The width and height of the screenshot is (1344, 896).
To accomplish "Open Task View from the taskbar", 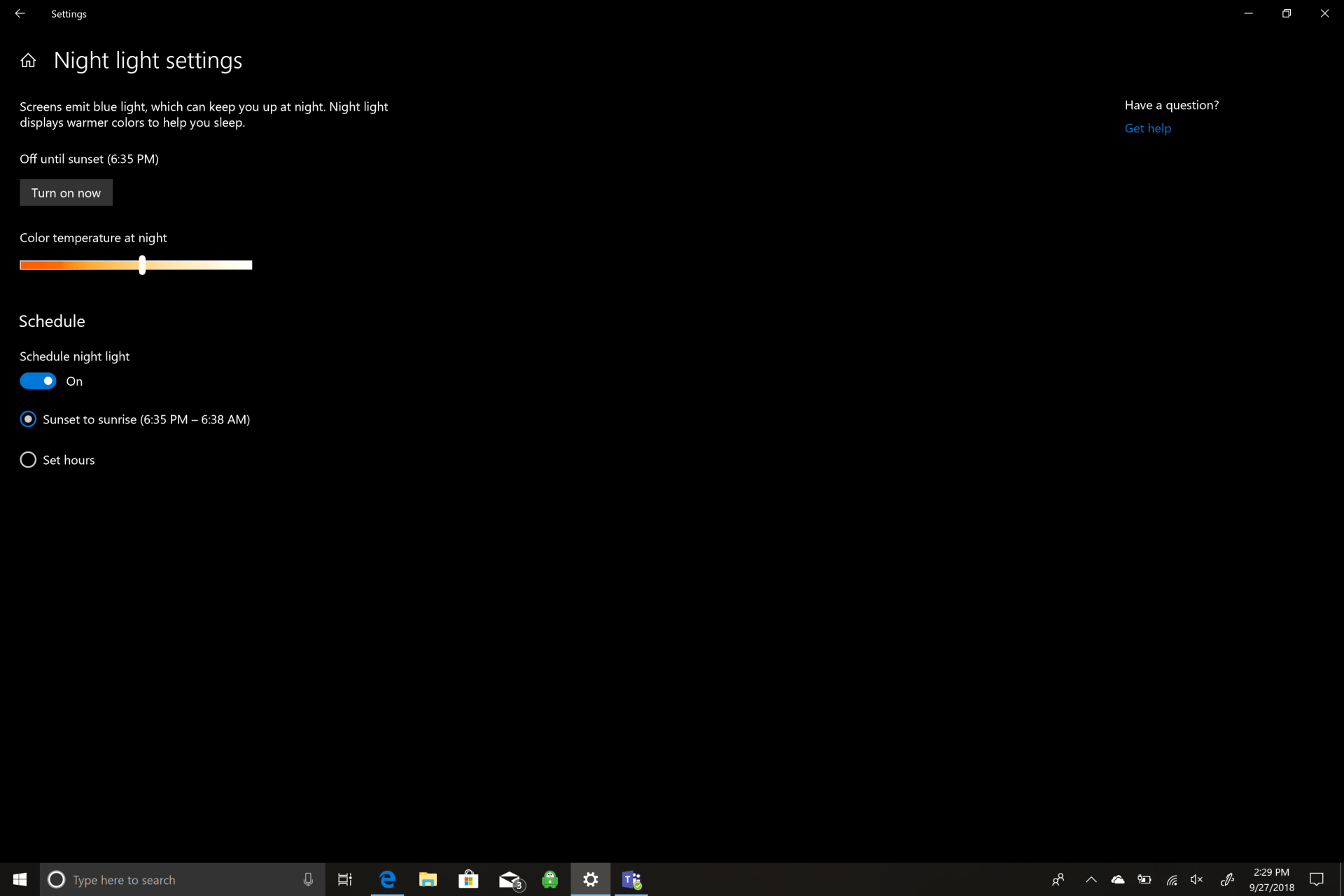I will (345, 880).
